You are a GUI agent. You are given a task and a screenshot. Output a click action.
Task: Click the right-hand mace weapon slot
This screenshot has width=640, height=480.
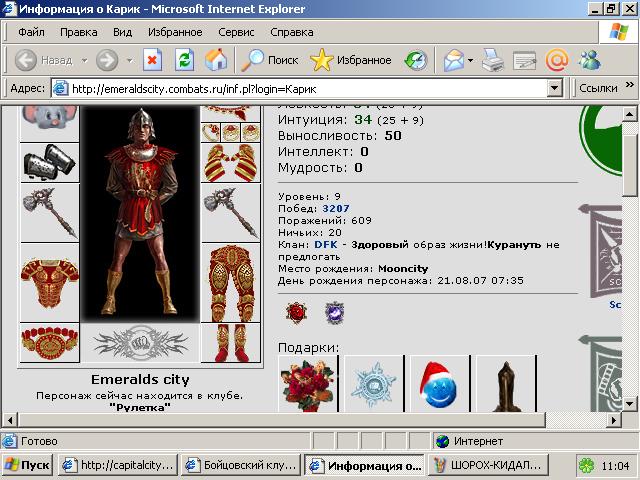point(231,213)
